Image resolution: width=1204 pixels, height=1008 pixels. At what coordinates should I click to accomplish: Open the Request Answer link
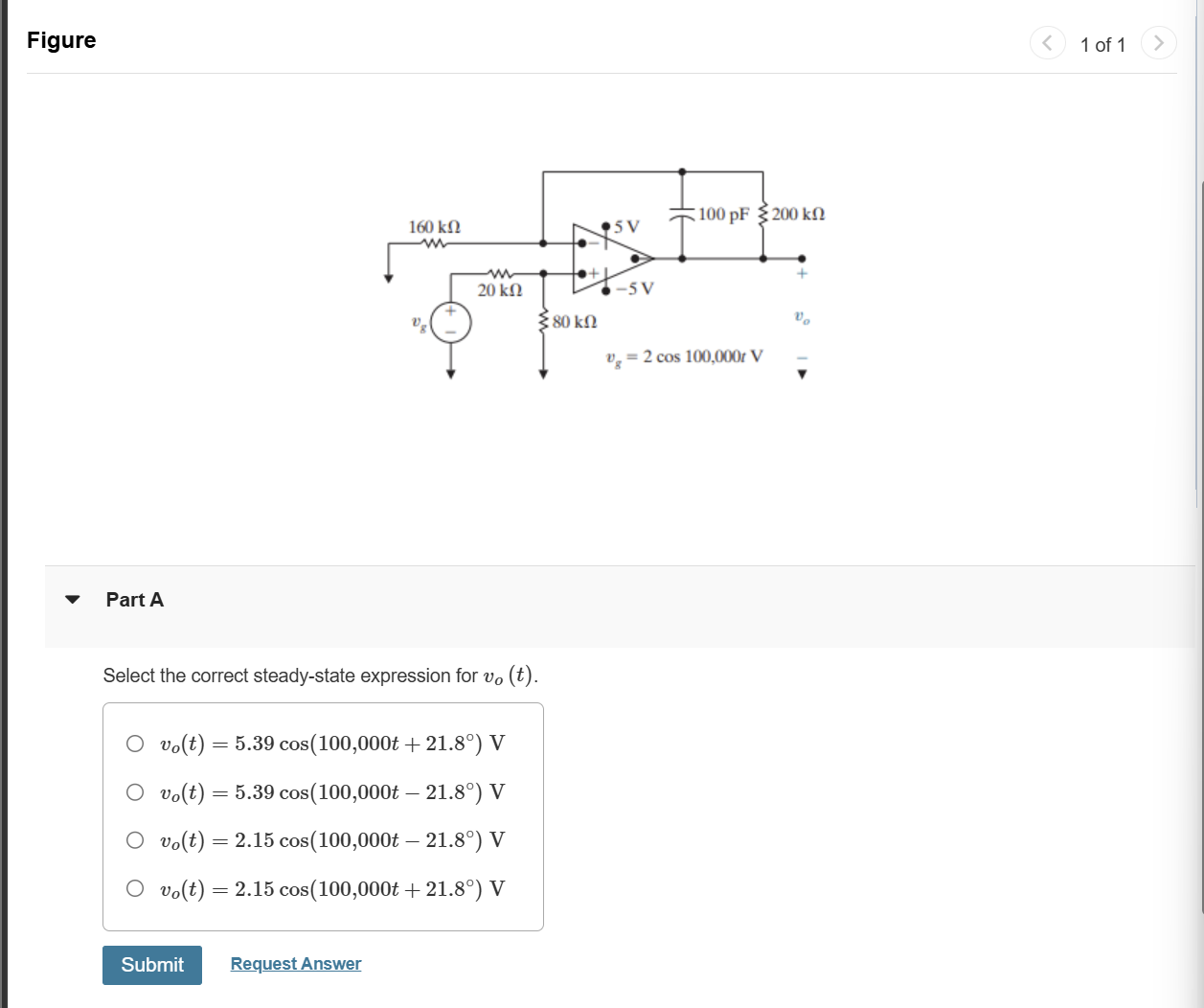click(296, 964)
